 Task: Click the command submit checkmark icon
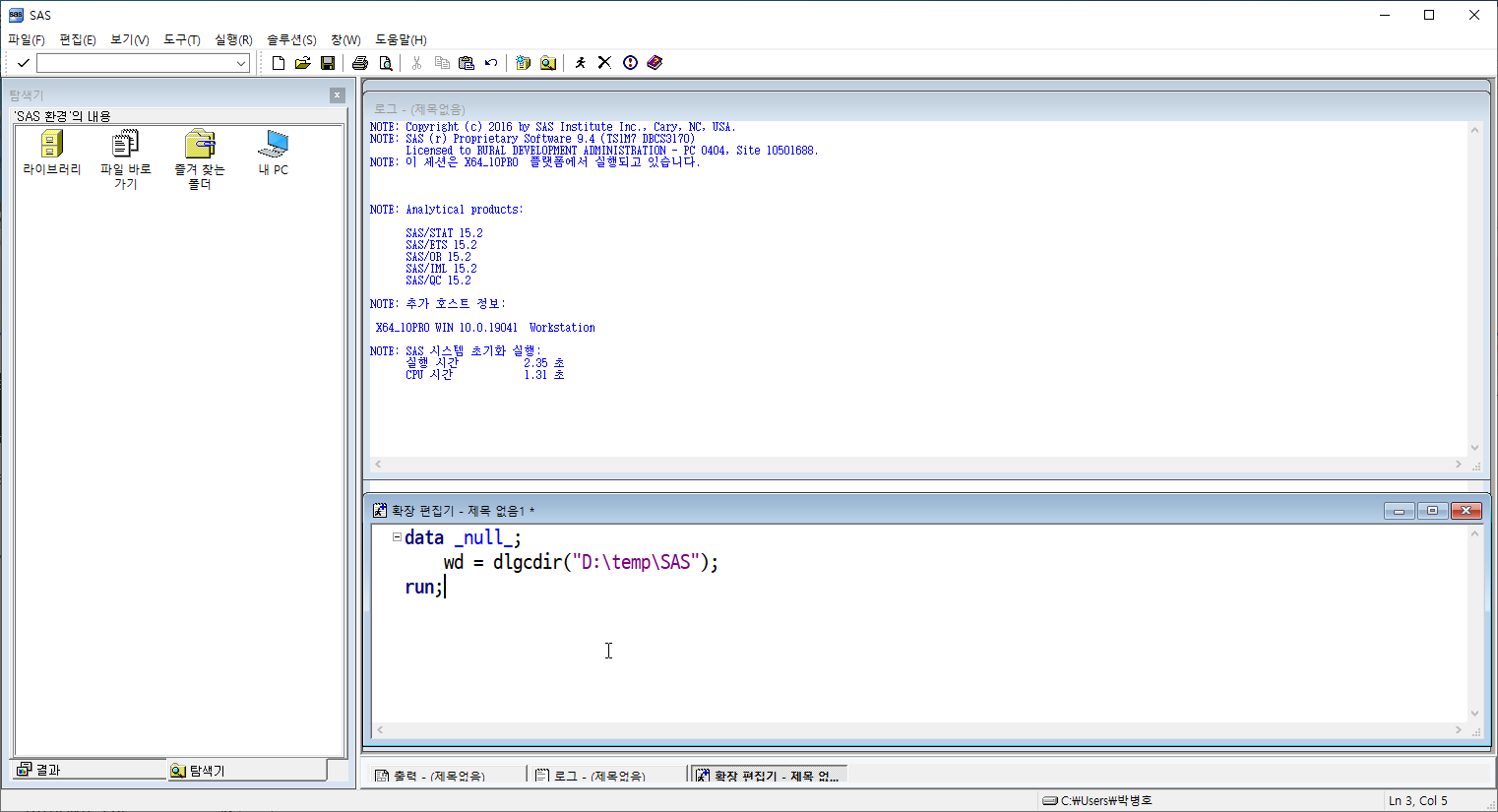pos(24,63)
